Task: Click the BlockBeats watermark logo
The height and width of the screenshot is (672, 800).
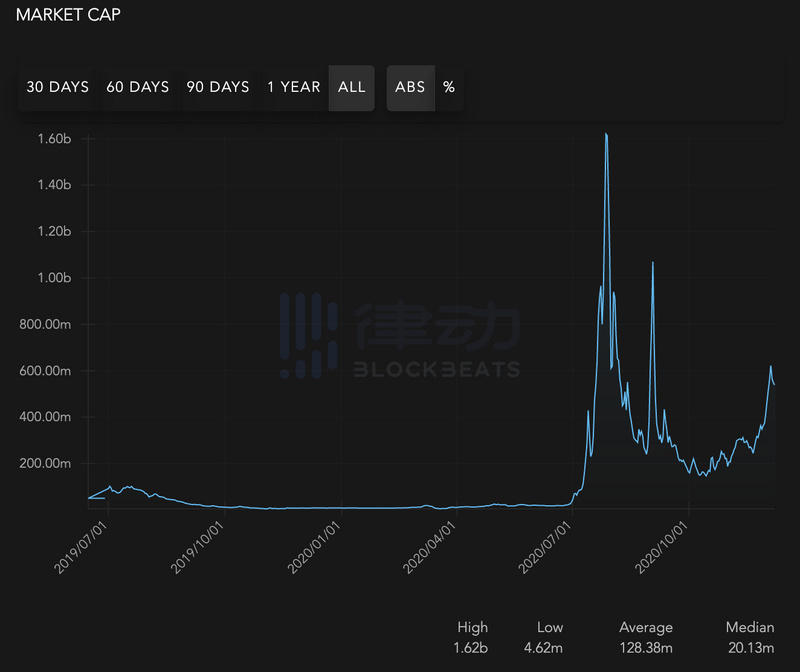Action: click(400, 330)
